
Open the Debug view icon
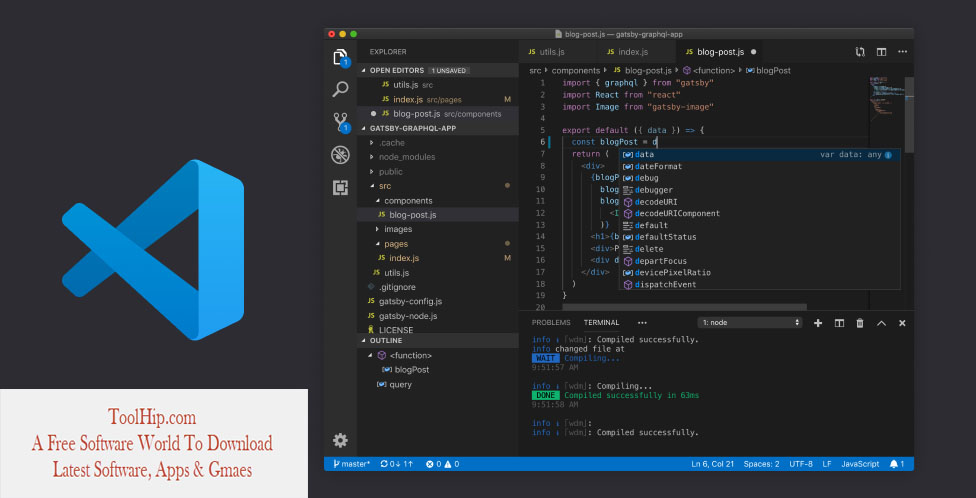click(x=340, y=155)
